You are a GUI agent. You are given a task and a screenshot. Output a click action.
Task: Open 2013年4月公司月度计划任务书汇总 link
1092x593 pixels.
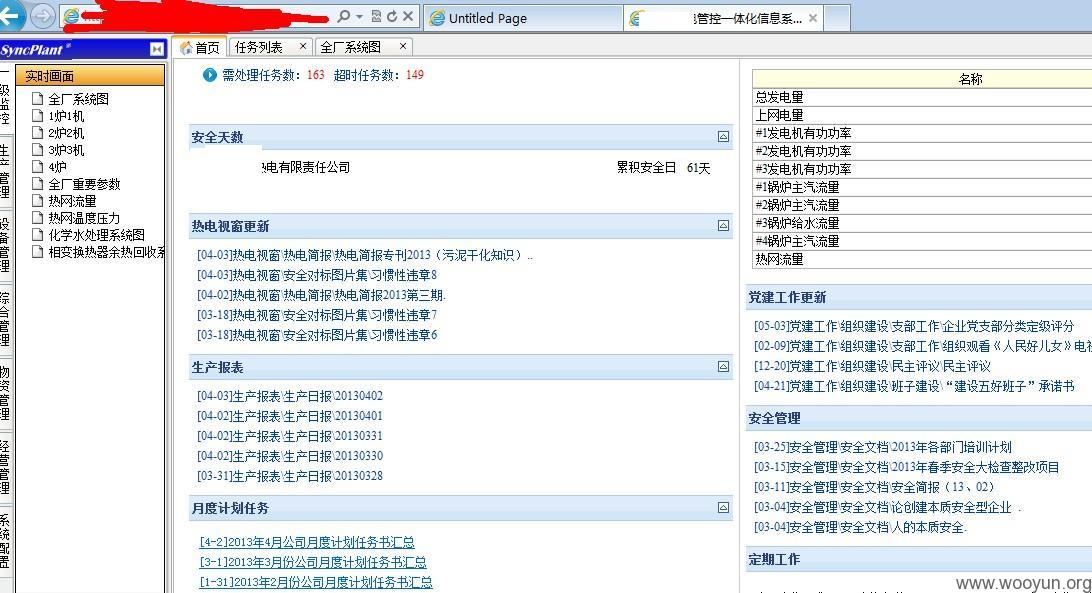(307, 542)
